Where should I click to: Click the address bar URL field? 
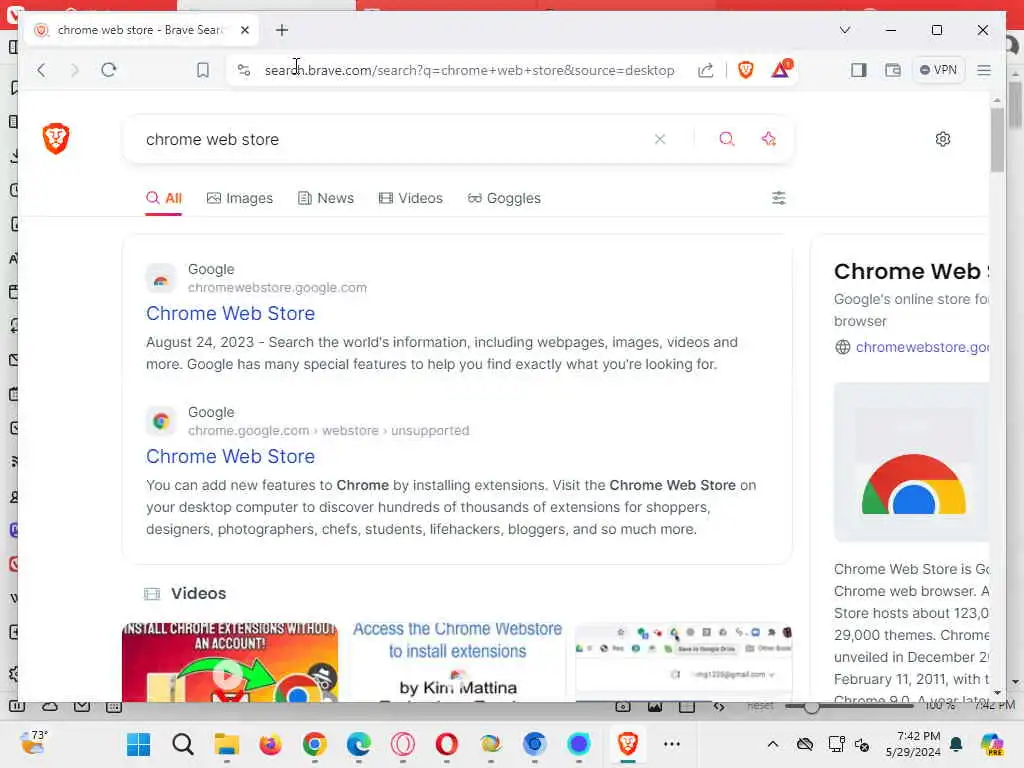[469, 70]
